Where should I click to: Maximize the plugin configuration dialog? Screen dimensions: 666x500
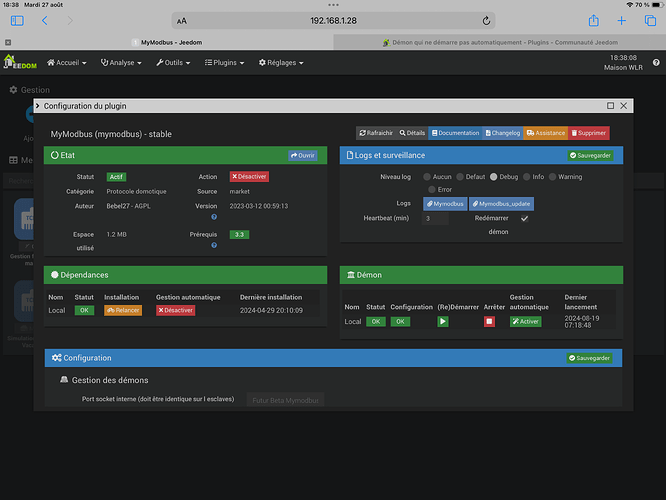pyautogui.click(x=610, y=105)
